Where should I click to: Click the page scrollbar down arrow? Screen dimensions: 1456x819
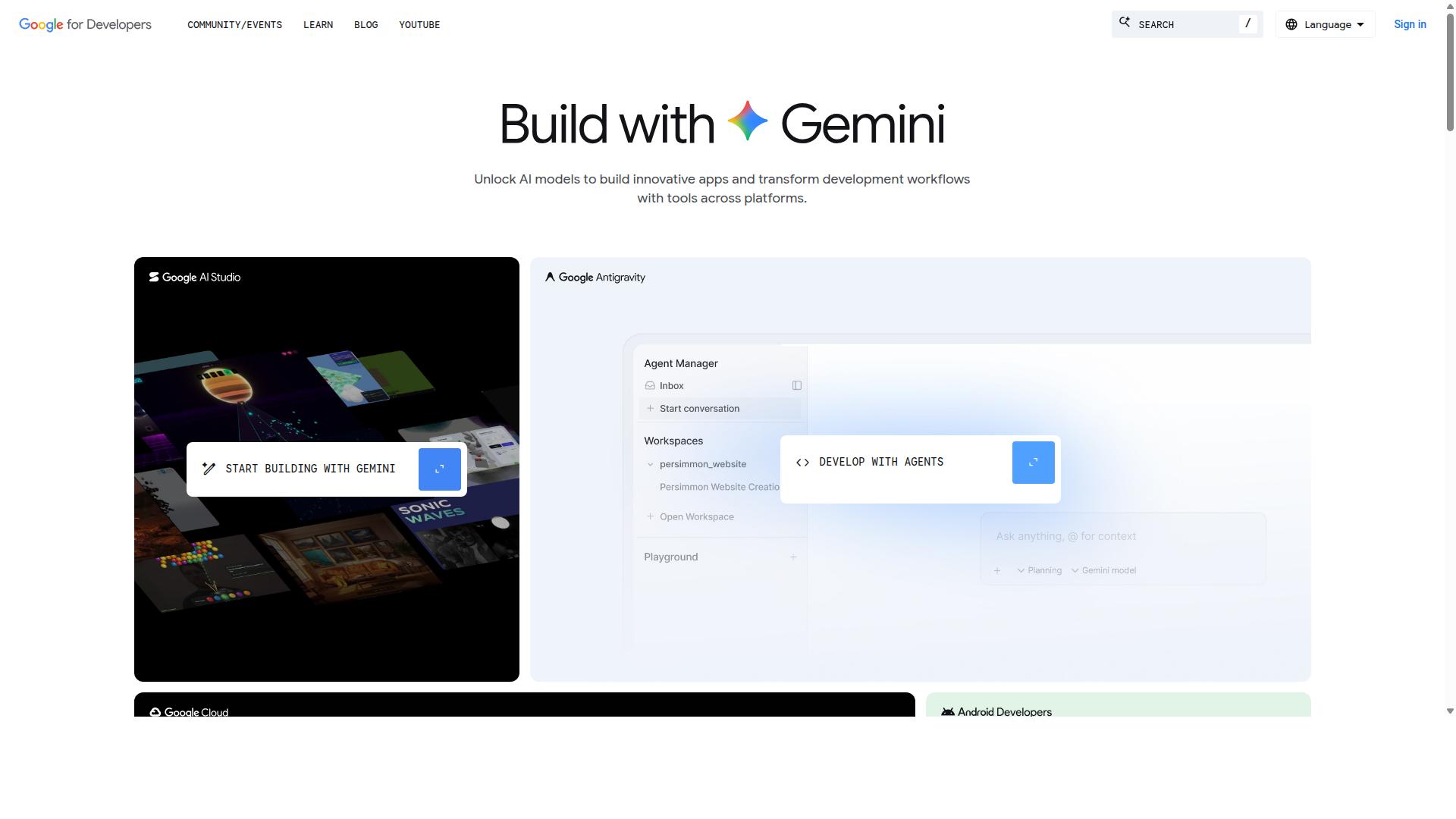(x=1450, y=711)
